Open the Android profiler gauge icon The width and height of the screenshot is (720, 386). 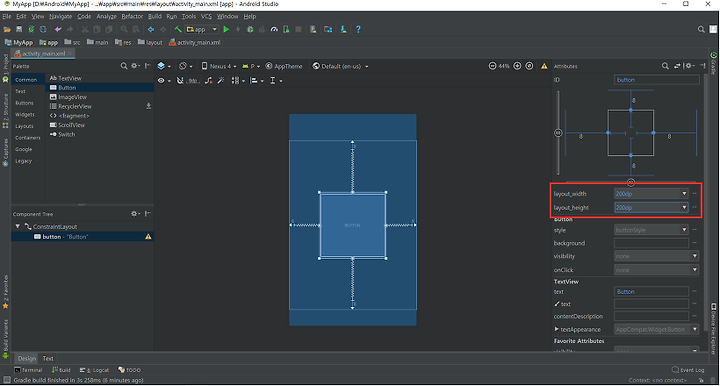[x=274, y=29]
